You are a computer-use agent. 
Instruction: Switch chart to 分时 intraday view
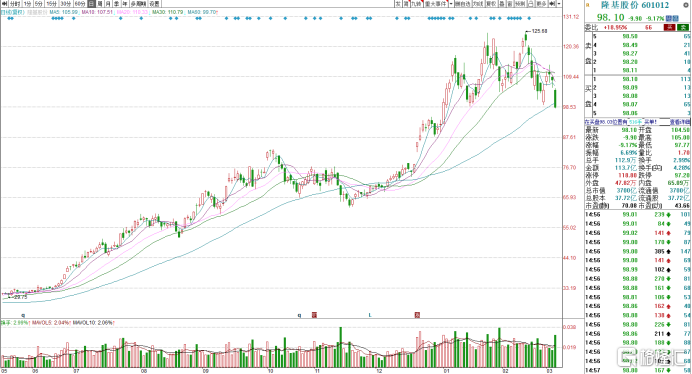(x=15, y=4)
